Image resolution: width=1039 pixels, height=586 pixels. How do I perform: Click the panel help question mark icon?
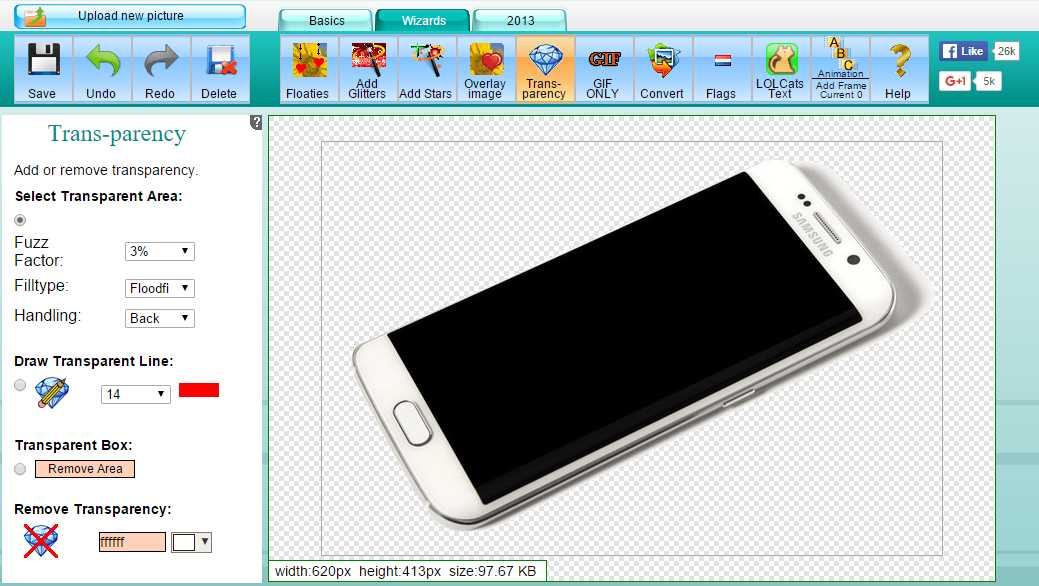[256, 122]
